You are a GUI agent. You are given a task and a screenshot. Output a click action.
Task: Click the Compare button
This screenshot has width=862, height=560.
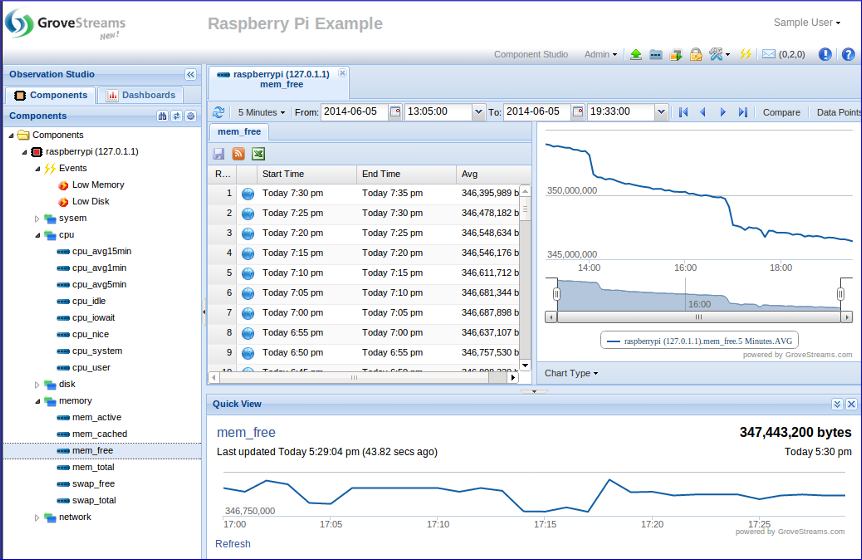pos(781,112)
